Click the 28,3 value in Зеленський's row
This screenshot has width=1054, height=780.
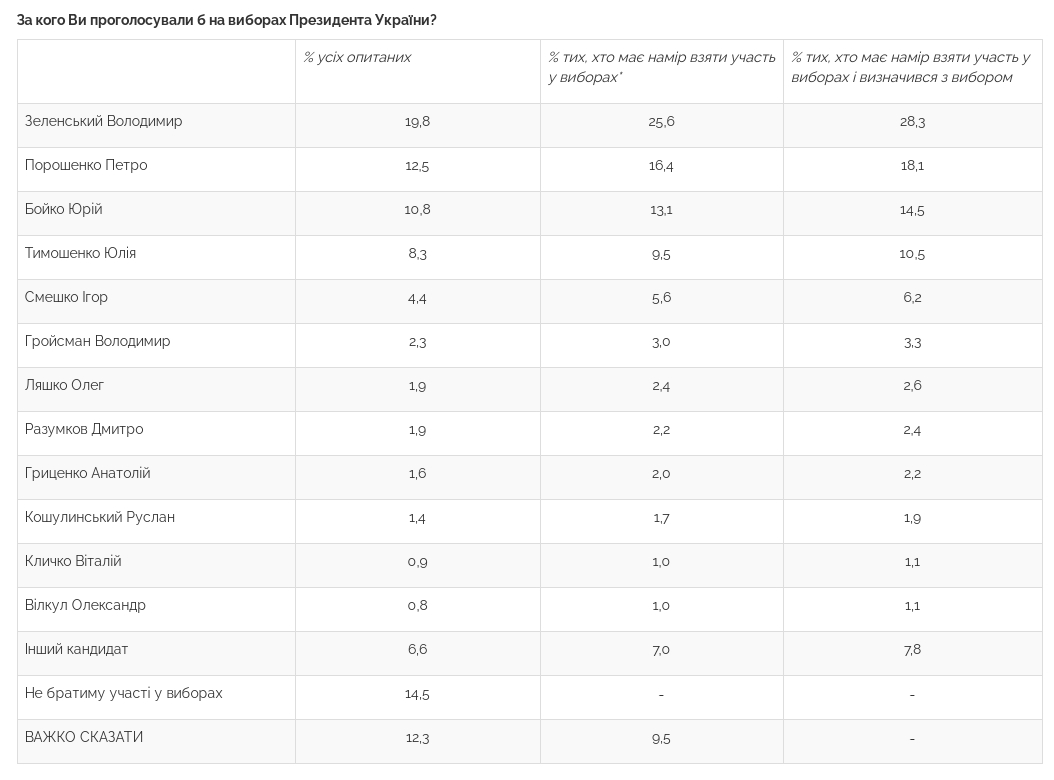(912, 122)
